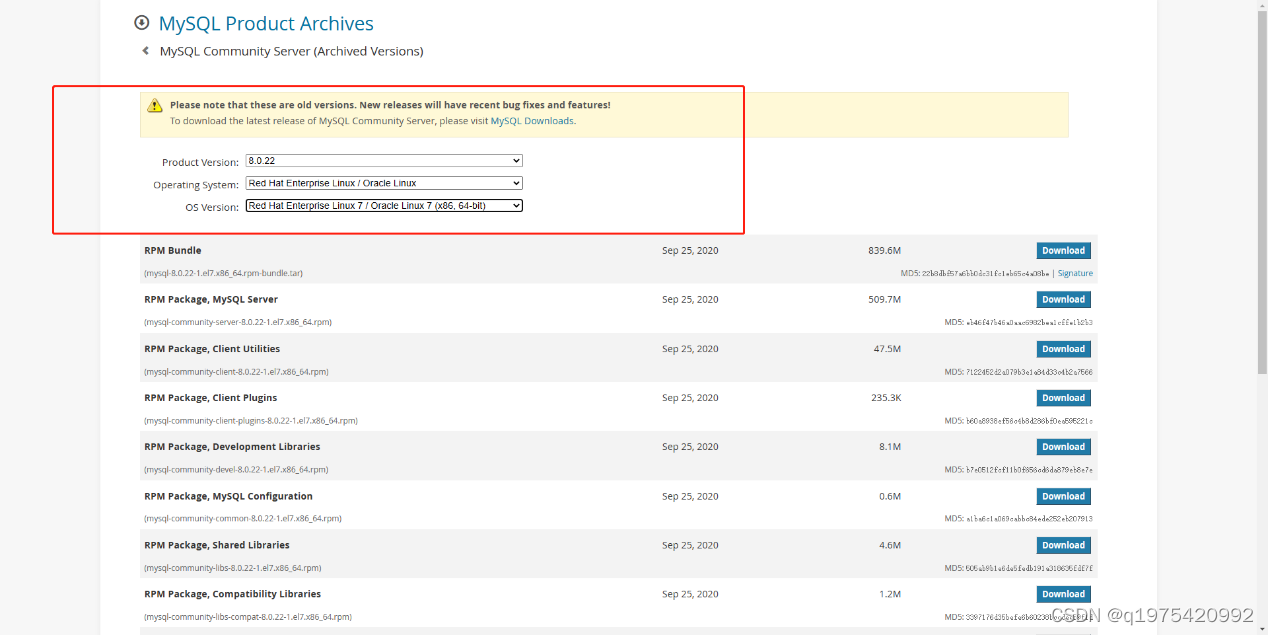Open the Signature link for RPM Bundle
The height and width of the screenshot is (635, 1268).
tap(1075, 273)
